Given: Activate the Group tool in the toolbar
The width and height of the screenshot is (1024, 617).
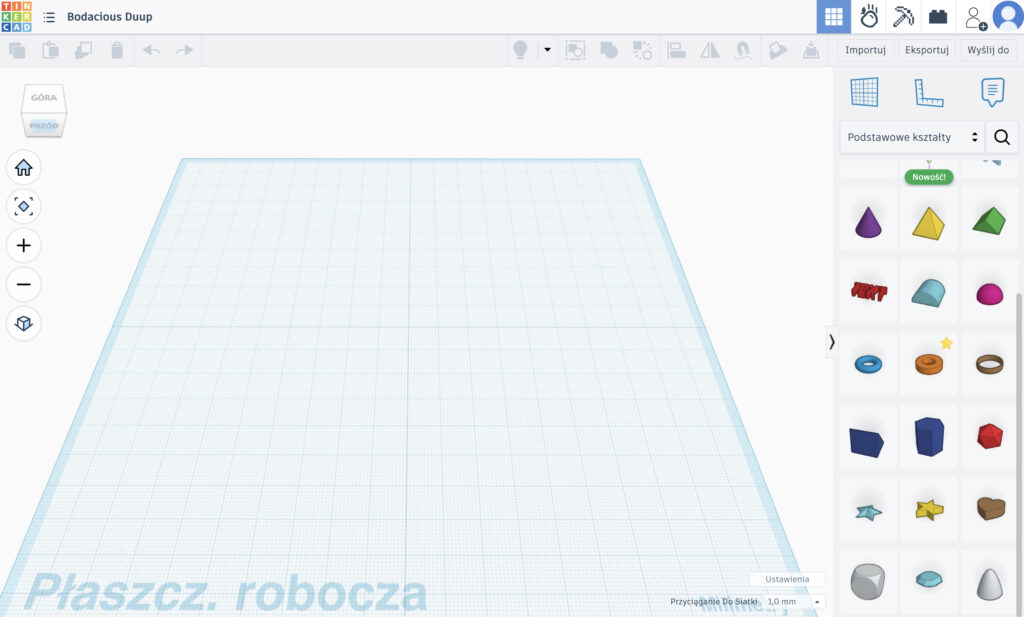Looking at the screenshot, I should pyautogui.click(x=609, y=49).
